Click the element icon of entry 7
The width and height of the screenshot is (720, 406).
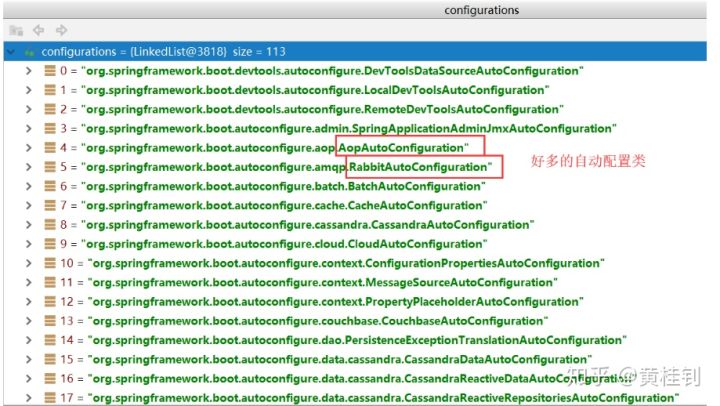50,205
